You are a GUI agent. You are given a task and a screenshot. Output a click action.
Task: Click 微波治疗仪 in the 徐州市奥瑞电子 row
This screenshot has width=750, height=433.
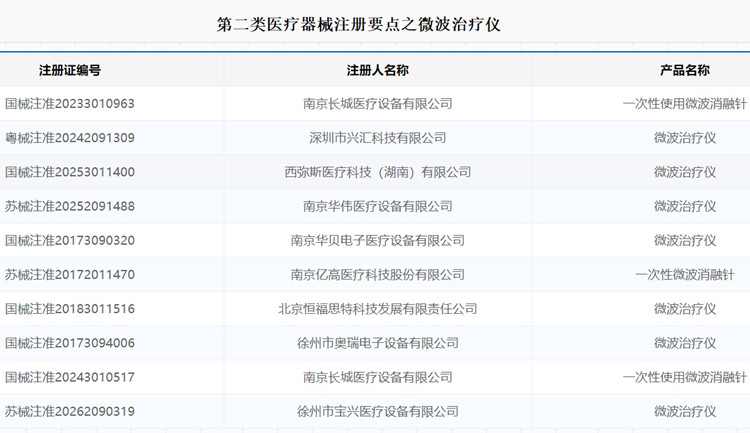pyautogui.click(x=684, y=343)
